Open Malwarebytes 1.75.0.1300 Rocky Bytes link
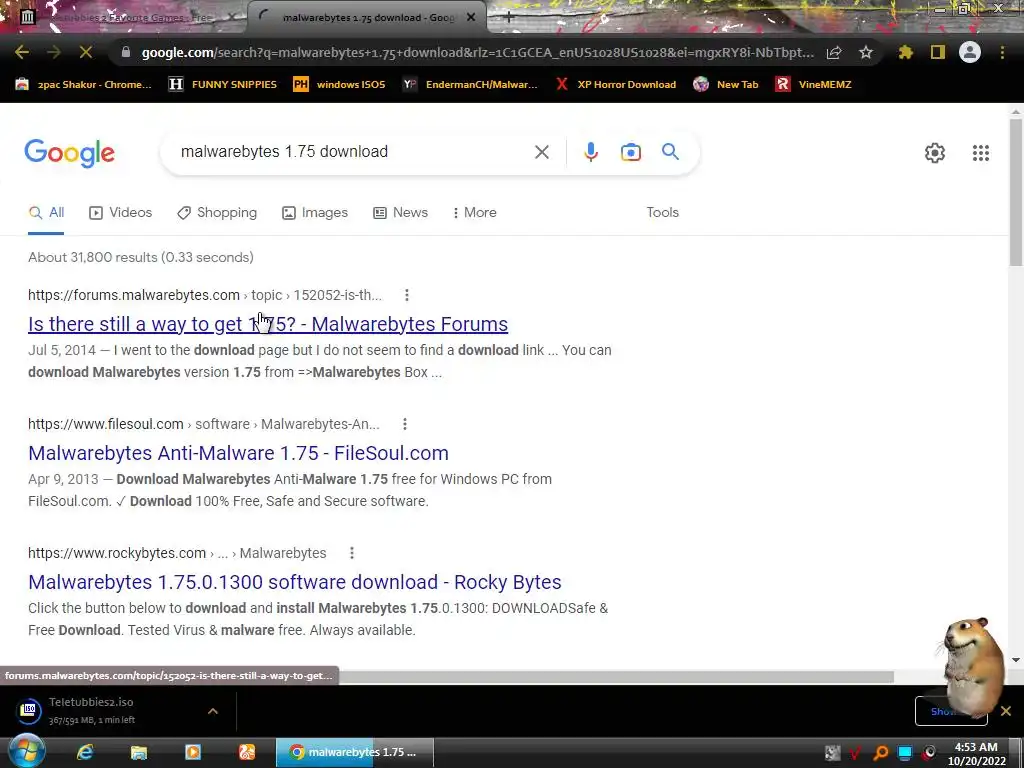The width and height of the screenshot is (1024, 768). pyautogui.click(x=295, y=582)
